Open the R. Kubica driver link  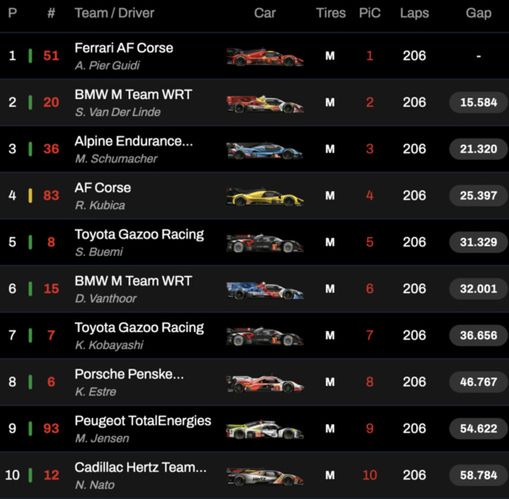tap(100, 205)
